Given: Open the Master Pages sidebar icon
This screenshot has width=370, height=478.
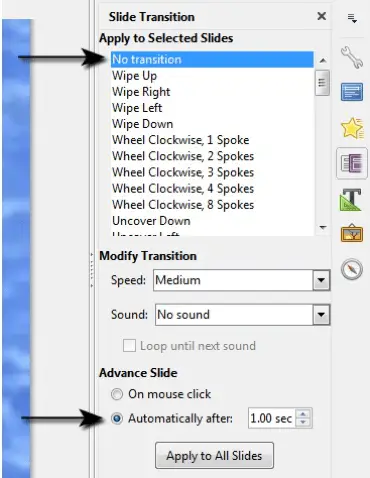Looking at the screenshot, I should coord(352,92).
